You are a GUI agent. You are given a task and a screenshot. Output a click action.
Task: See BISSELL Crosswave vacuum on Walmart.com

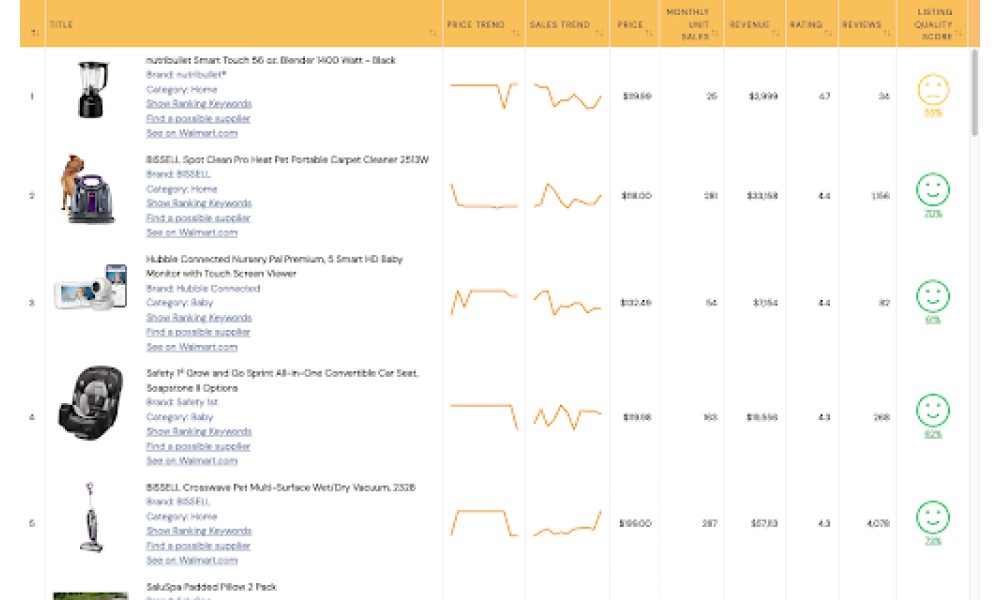[x=192, y=560]
